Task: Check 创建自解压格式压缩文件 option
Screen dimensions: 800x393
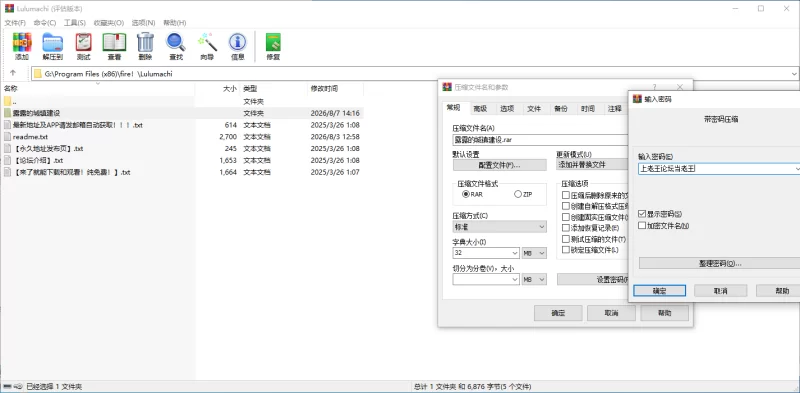Action: coord(566,206)
